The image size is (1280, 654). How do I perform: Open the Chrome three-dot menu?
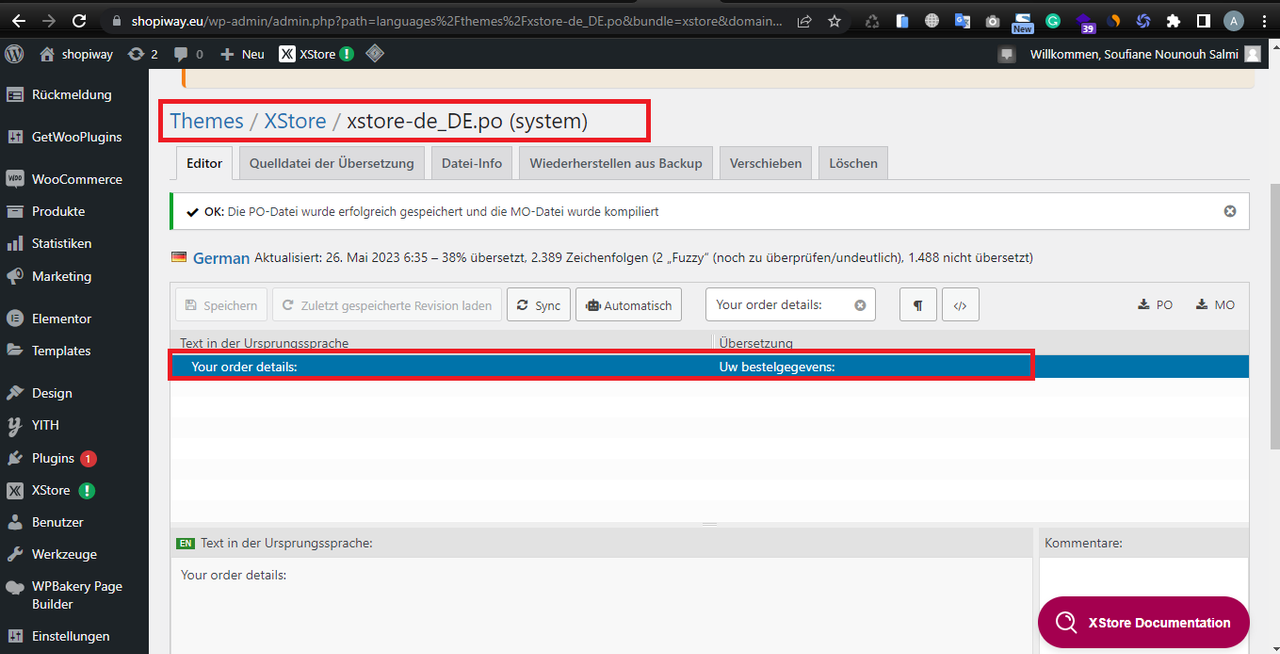coord(1263,20)
